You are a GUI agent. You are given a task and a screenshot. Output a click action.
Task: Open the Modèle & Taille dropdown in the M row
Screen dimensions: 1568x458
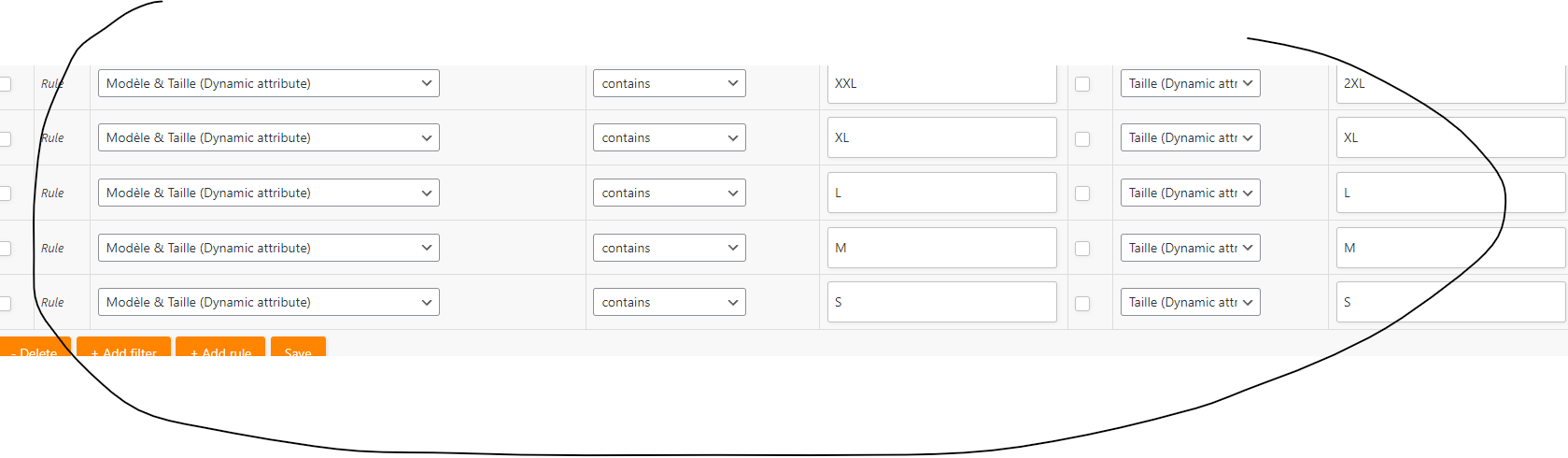269,248
